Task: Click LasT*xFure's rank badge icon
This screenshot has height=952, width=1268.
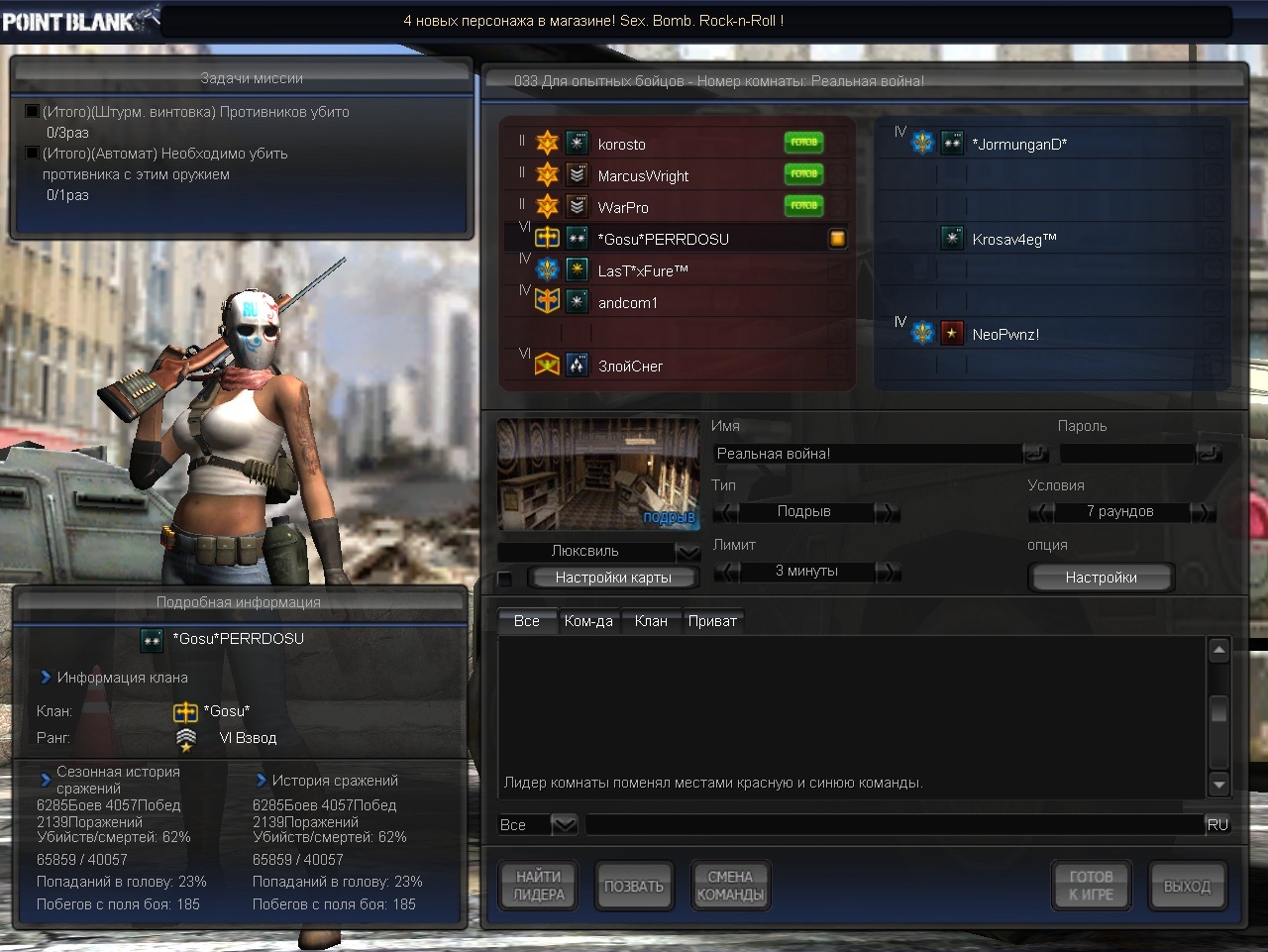Action: tap(578, 269)
